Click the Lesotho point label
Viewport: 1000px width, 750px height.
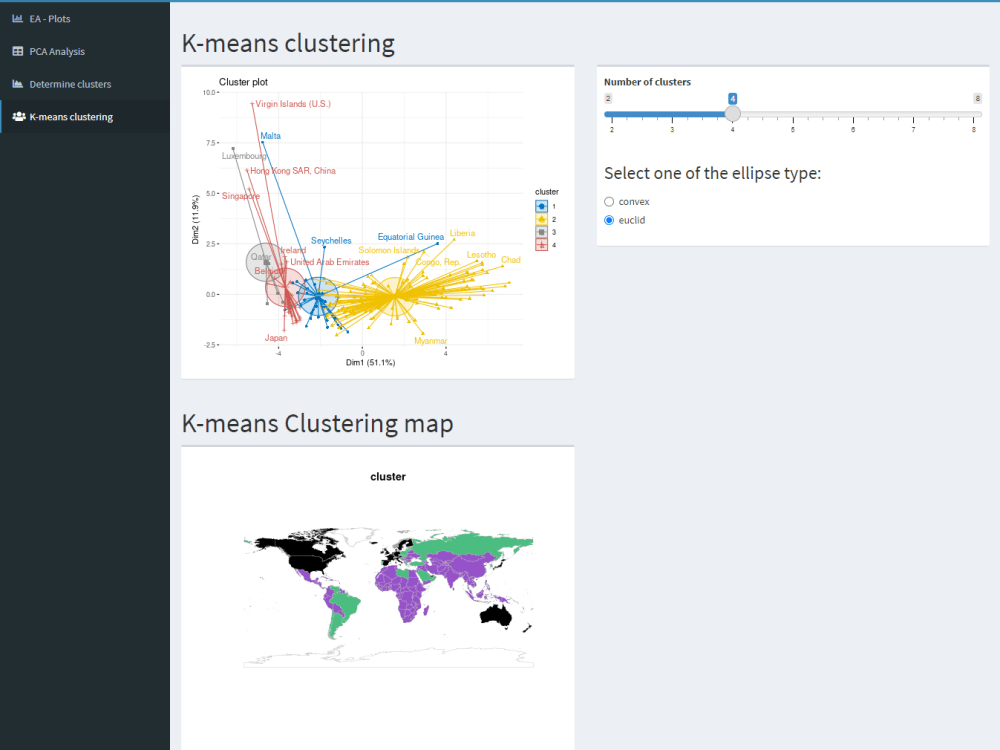[x=481, y=254]
